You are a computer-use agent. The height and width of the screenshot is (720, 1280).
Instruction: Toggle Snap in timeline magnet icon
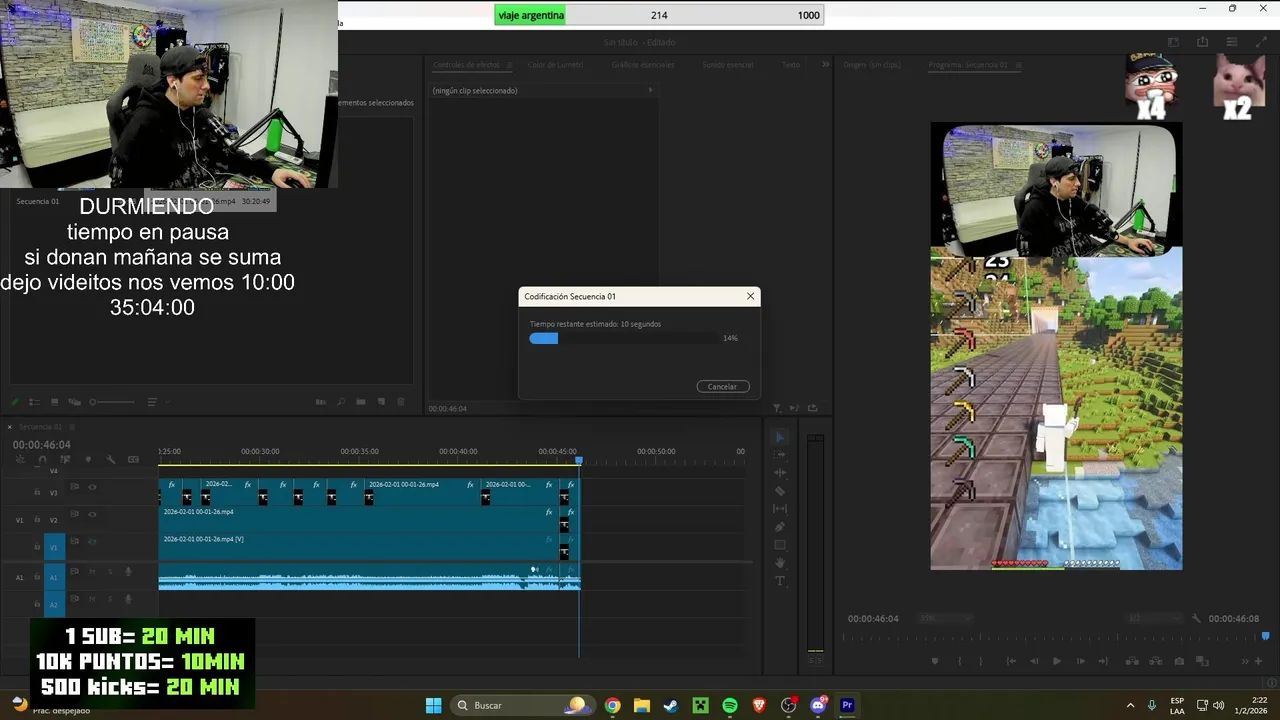(x=42, y=460)
